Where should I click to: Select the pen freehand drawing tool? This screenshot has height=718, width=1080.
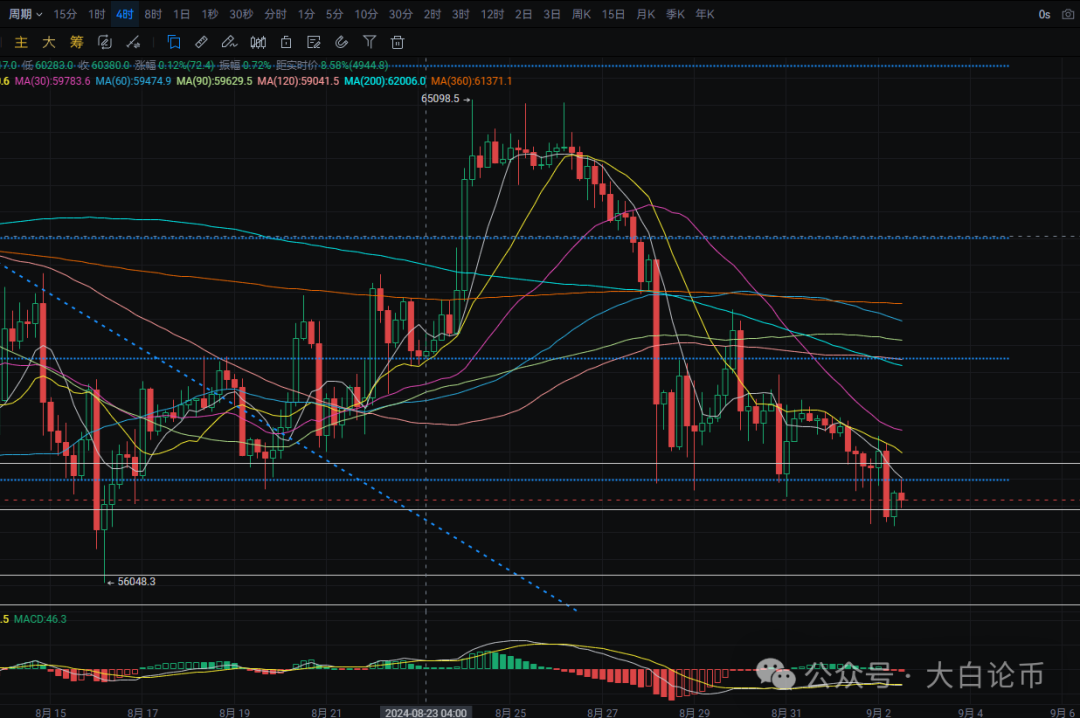pyautogui.click(x=229, y=43)
